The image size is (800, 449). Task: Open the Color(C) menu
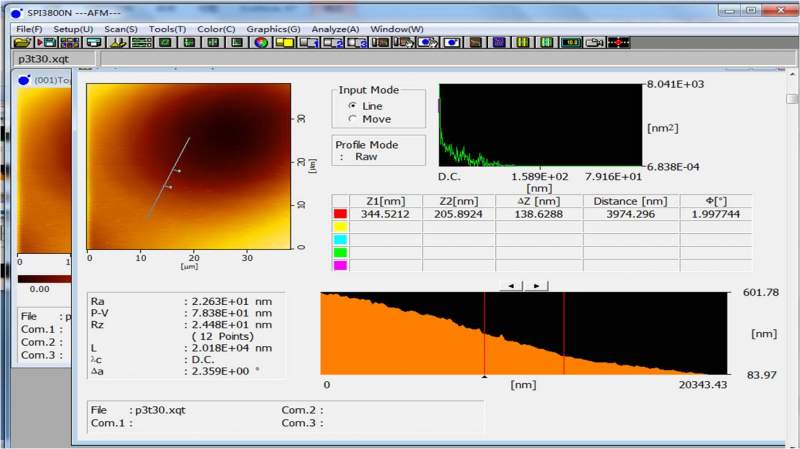216,29
